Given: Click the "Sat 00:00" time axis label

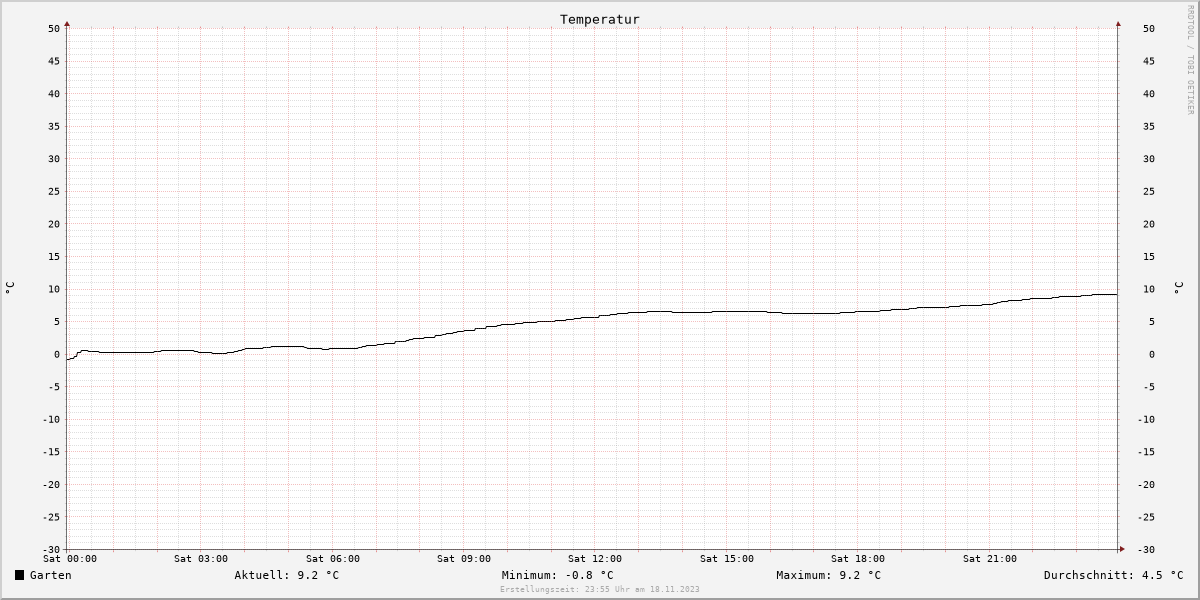Looking at the screenshot, I should [70, 559].
